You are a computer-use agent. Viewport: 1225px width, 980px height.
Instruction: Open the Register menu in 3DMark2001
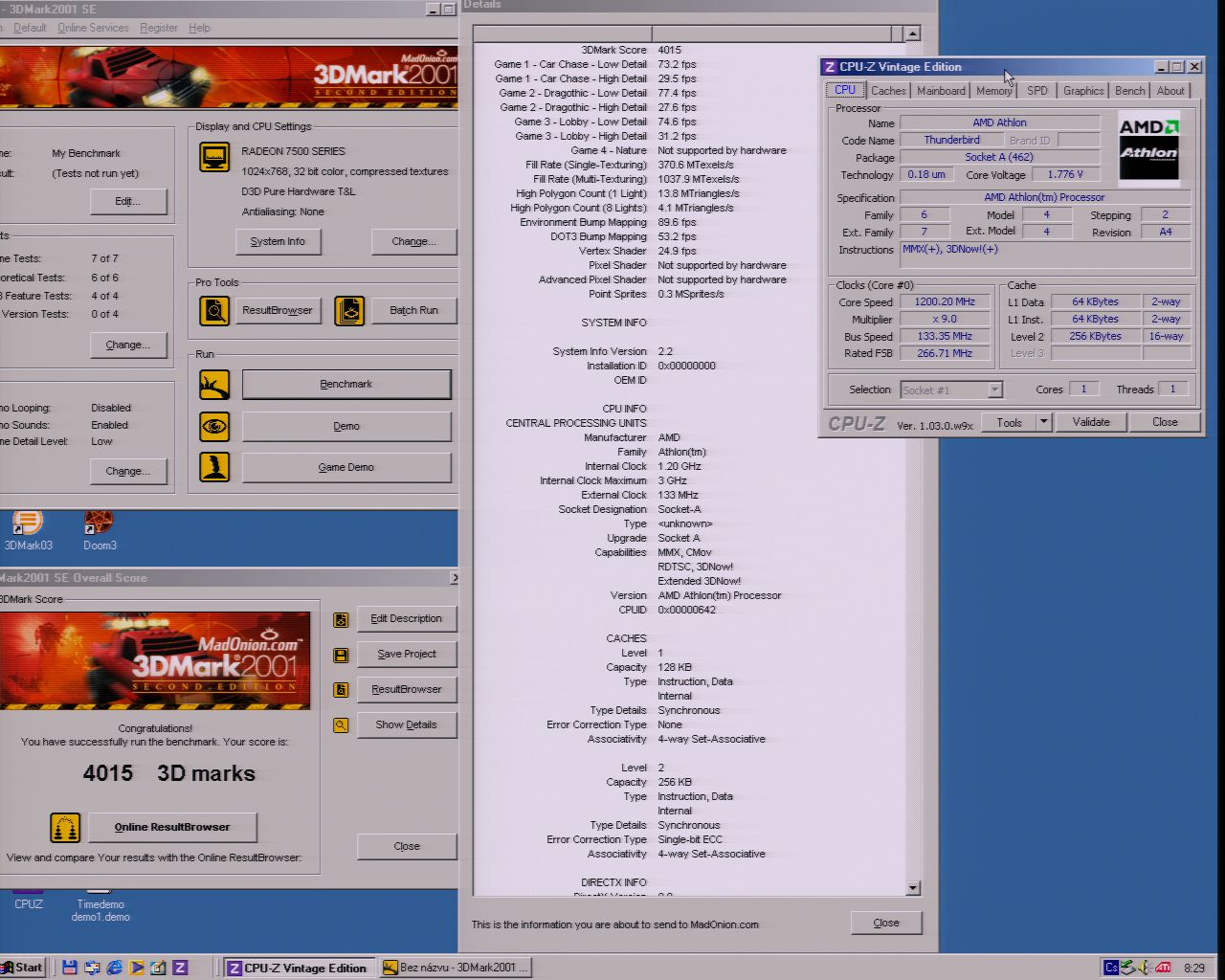coord(159,28)
